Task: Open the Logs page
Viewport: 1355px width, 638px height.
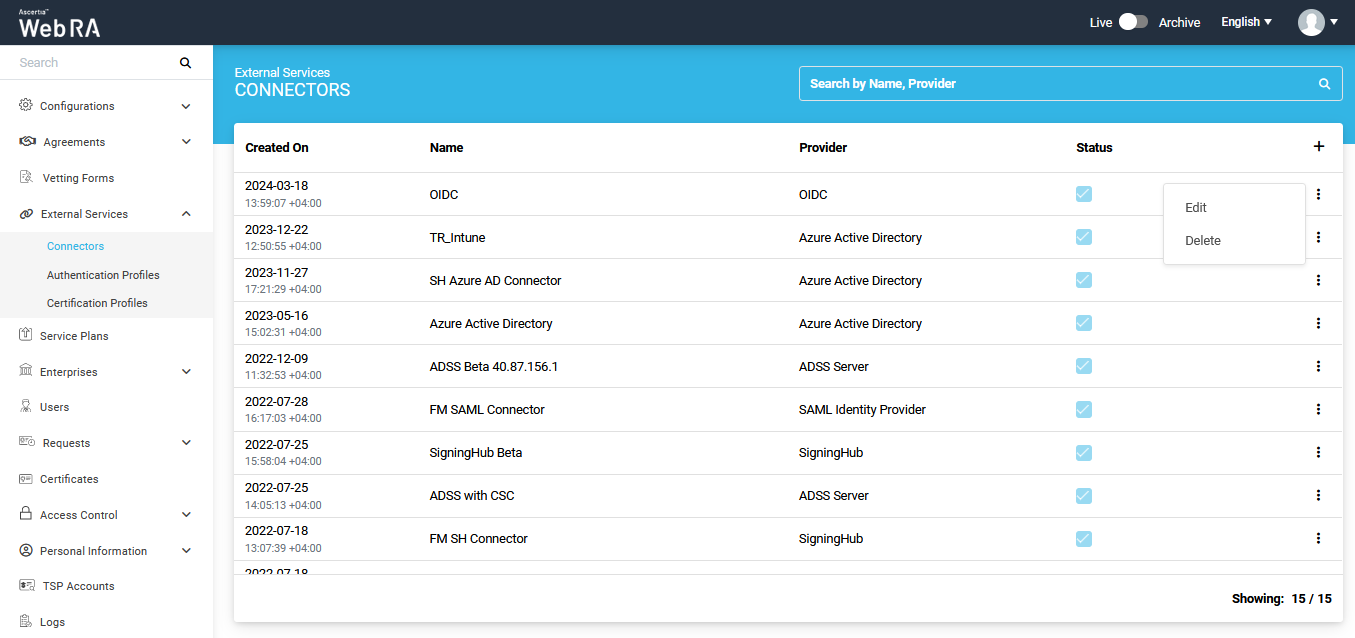Action: pyautogui.click(x=52, y=622)
